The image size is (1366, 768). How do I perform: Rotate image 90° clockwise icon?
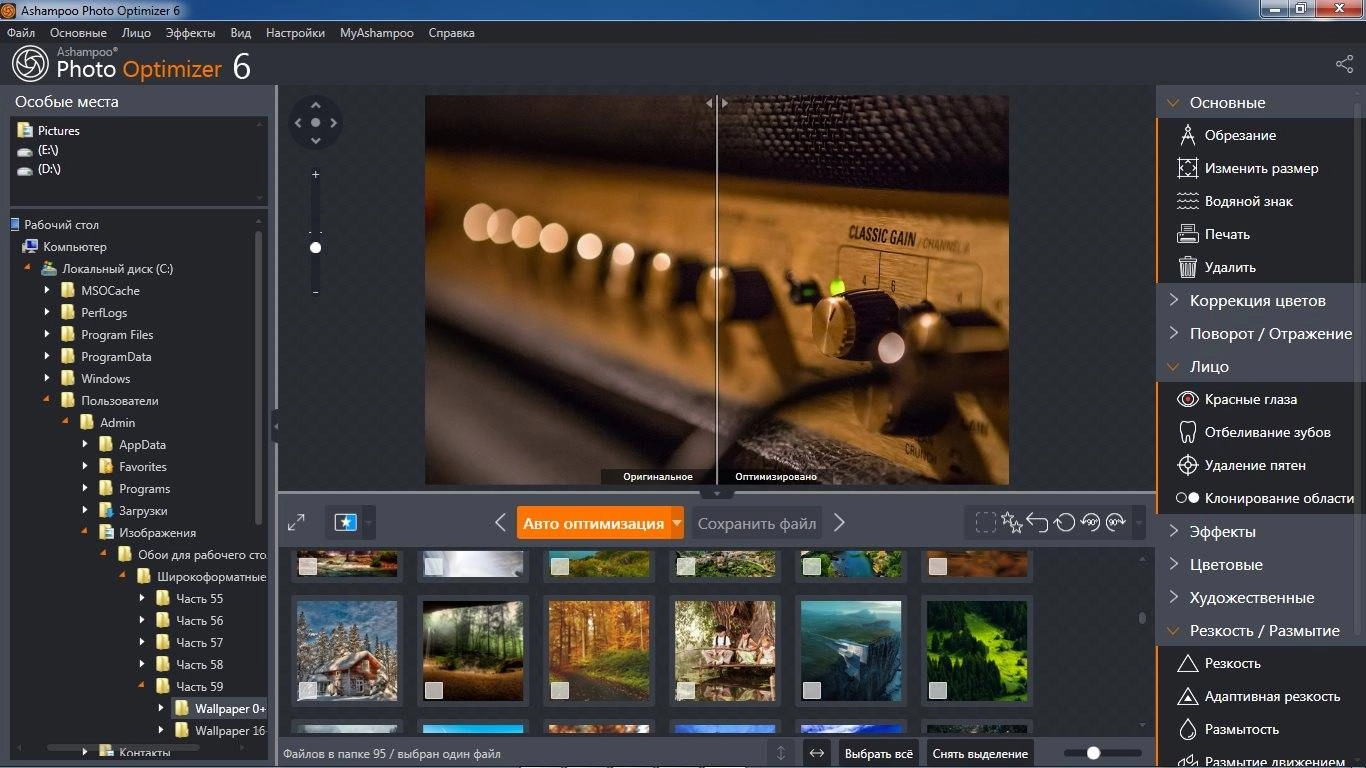1116,522
